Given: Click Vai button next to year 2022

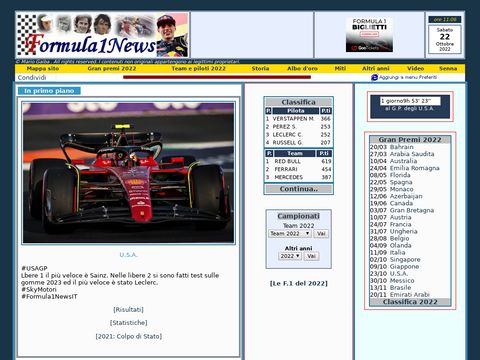Looking at the screenshot, I should coord(311,256).
